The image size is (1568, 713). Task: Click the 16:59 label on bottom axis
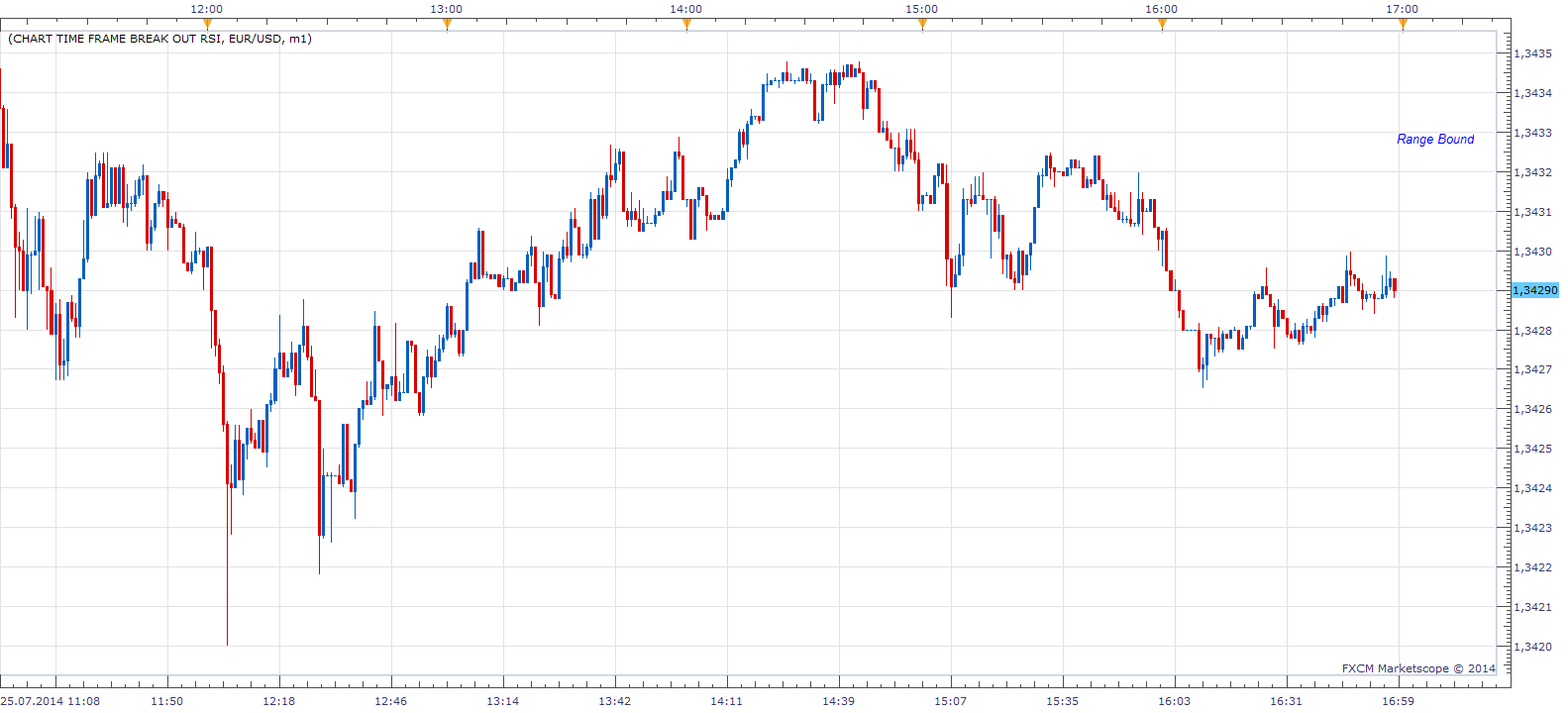(x=1399, y=701)
